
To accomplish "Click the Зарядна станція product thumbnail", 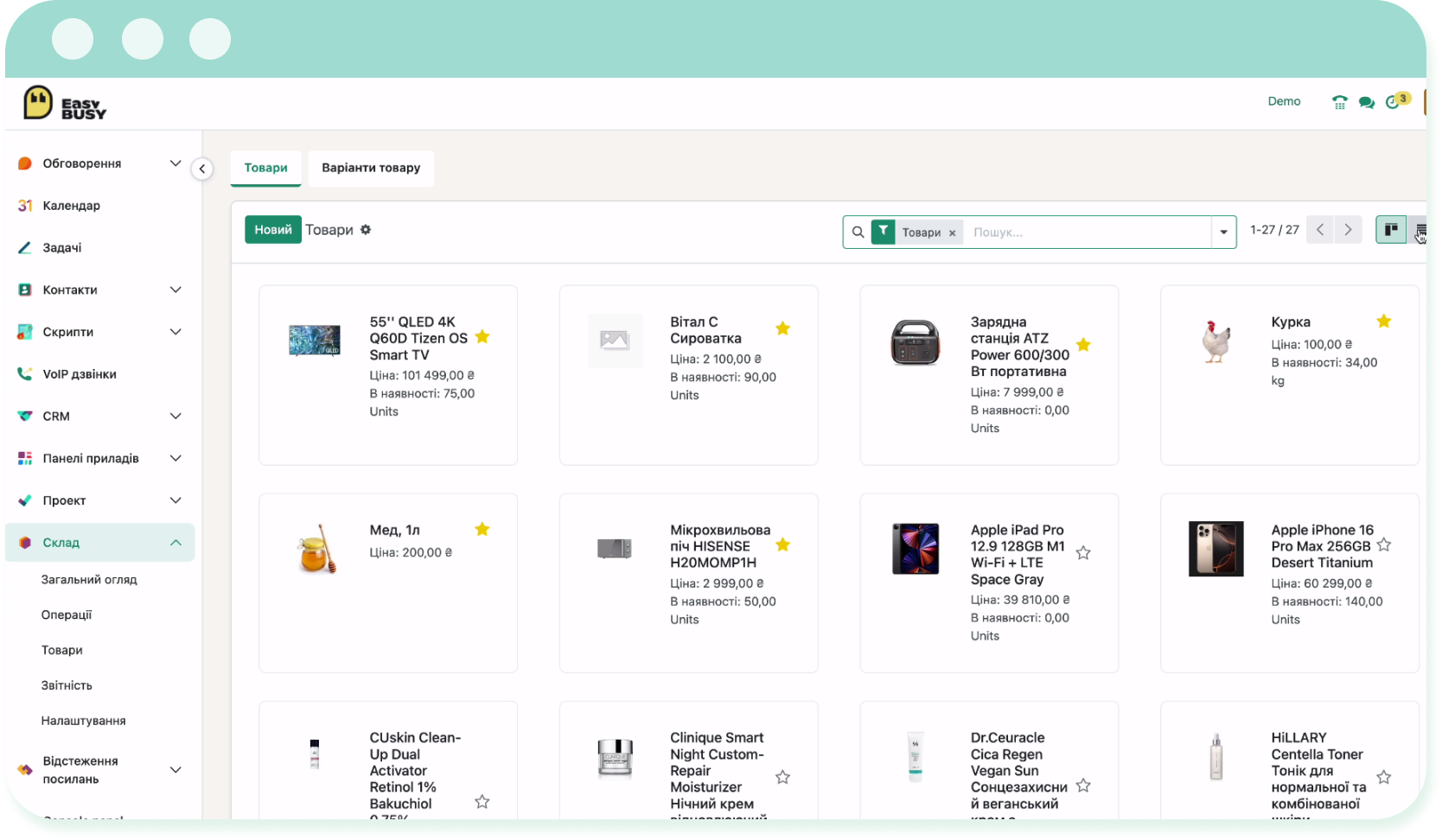I will (x=916, y=341).
